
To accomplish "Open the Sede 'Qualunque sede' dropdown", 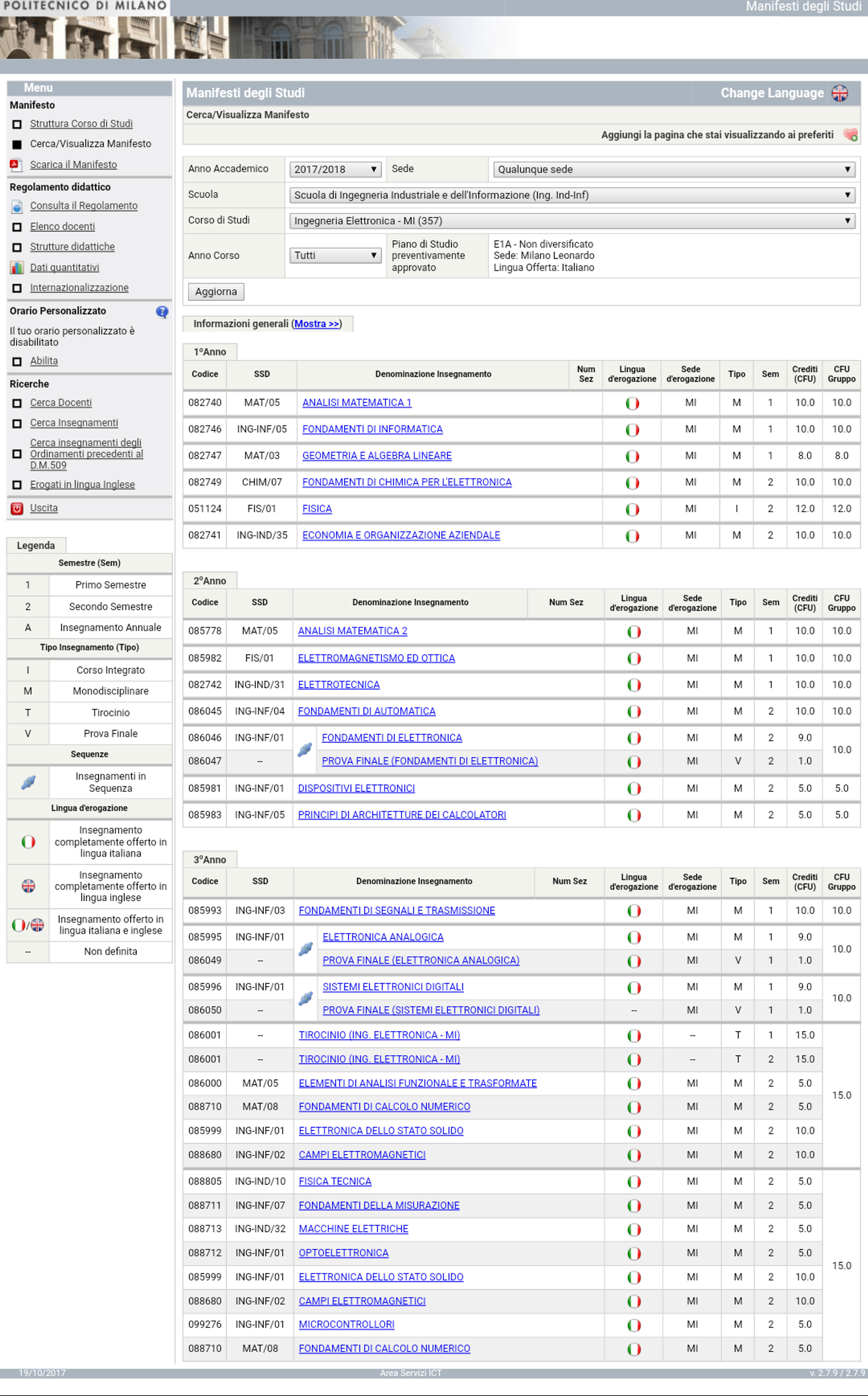I will point(674,169).
